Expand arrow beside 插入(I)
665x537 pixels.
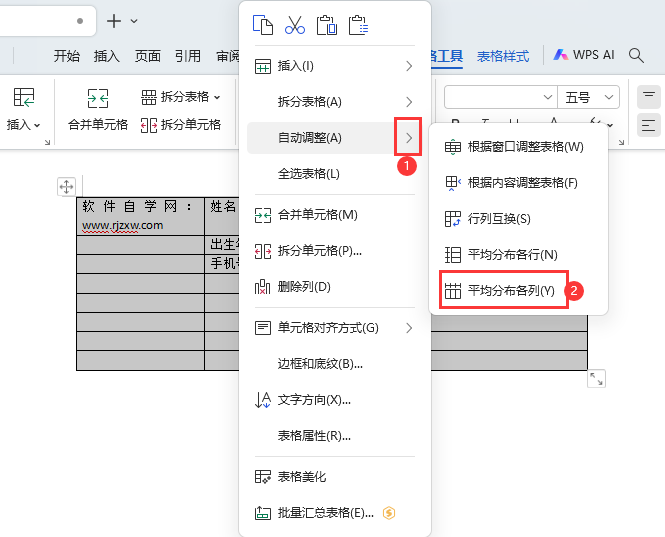pyautogui.click(x=409, y=66)
